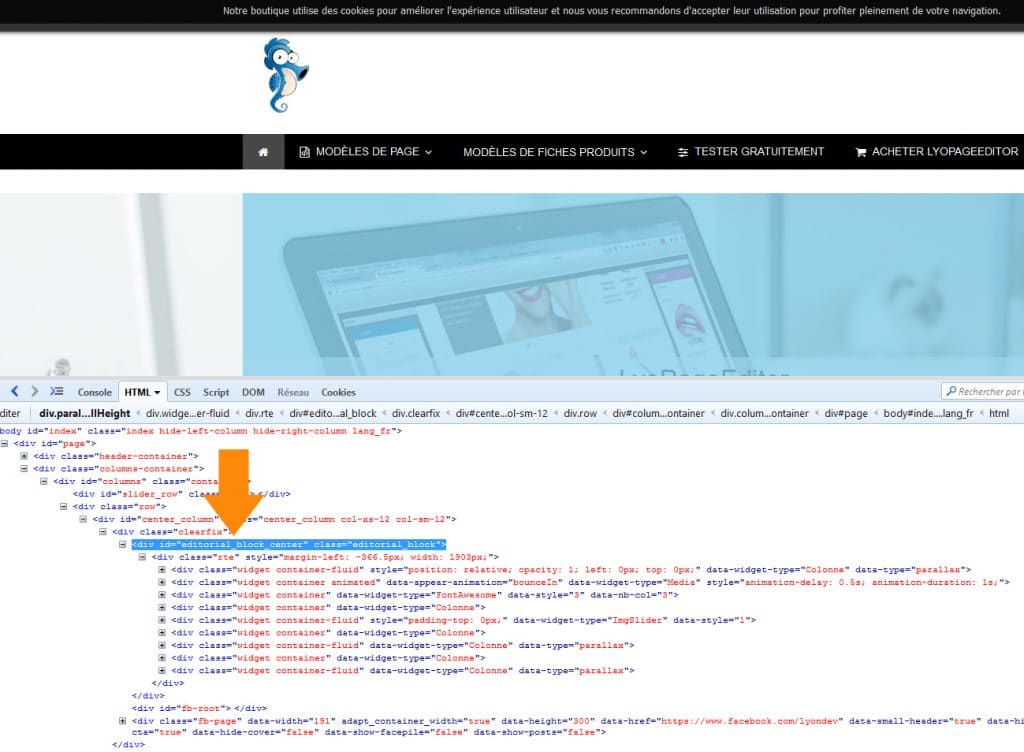Toggle the Firebug command line icon
Screen dimensions: 1024x752
(57, 392)
